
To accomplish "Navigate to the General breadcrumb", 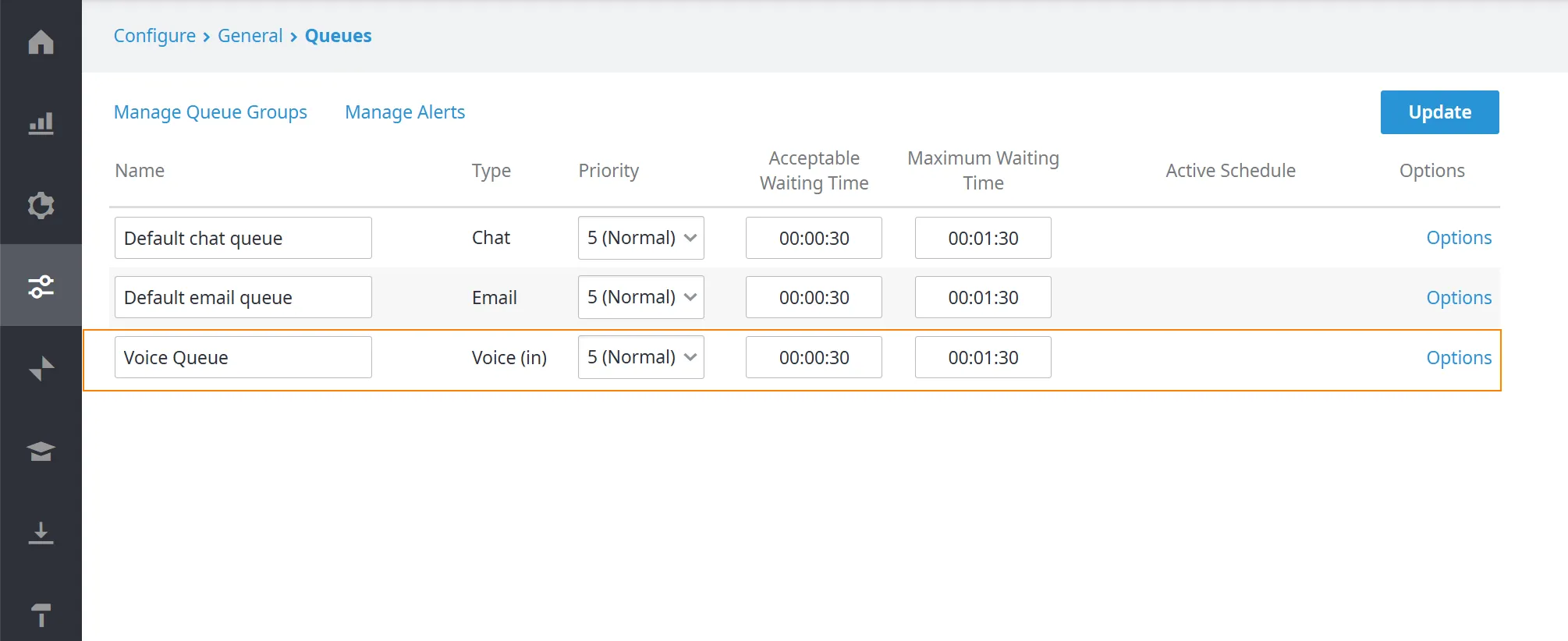I will [250, 36].
